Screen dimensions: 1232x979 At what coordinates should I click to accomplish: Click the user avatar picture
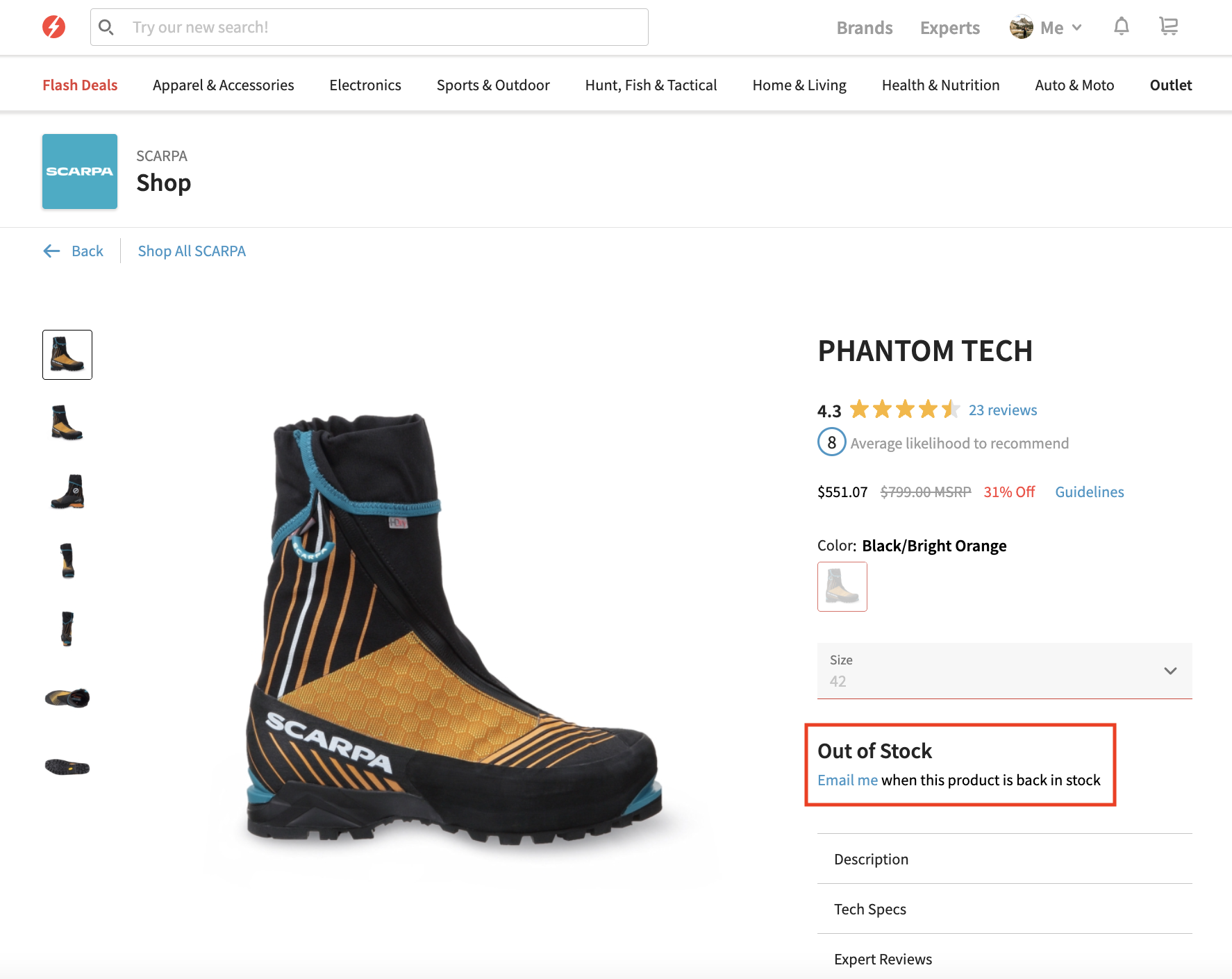pyautogui.click(x=1021, y=27)
